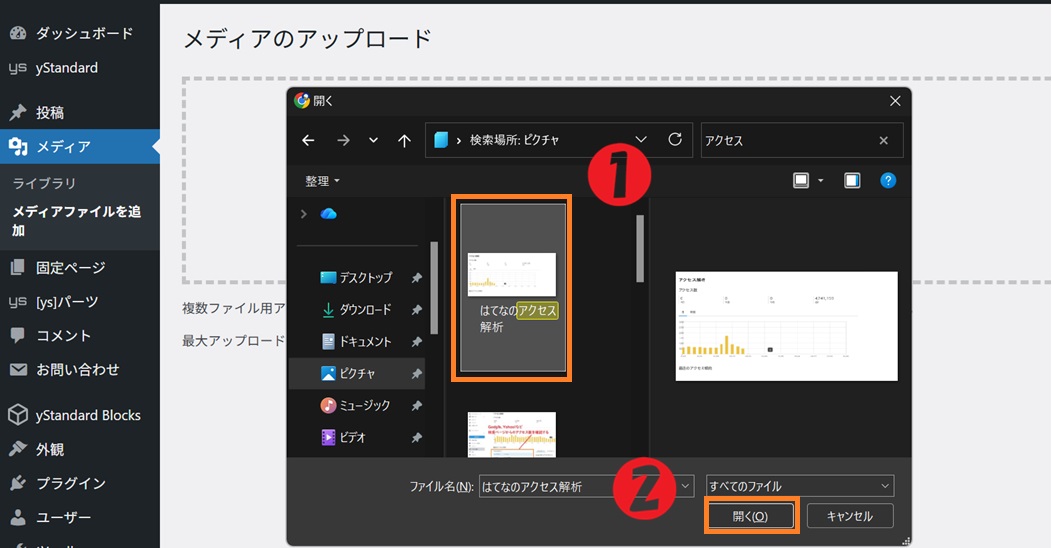Open the 整理 organize dropdown
Screen dimensions: 1052x548
tap(322, 181)
